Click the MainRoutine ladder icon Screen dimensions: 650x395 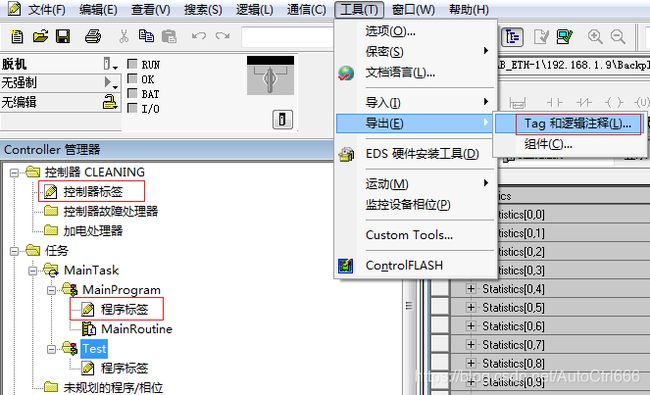(89, 329)
